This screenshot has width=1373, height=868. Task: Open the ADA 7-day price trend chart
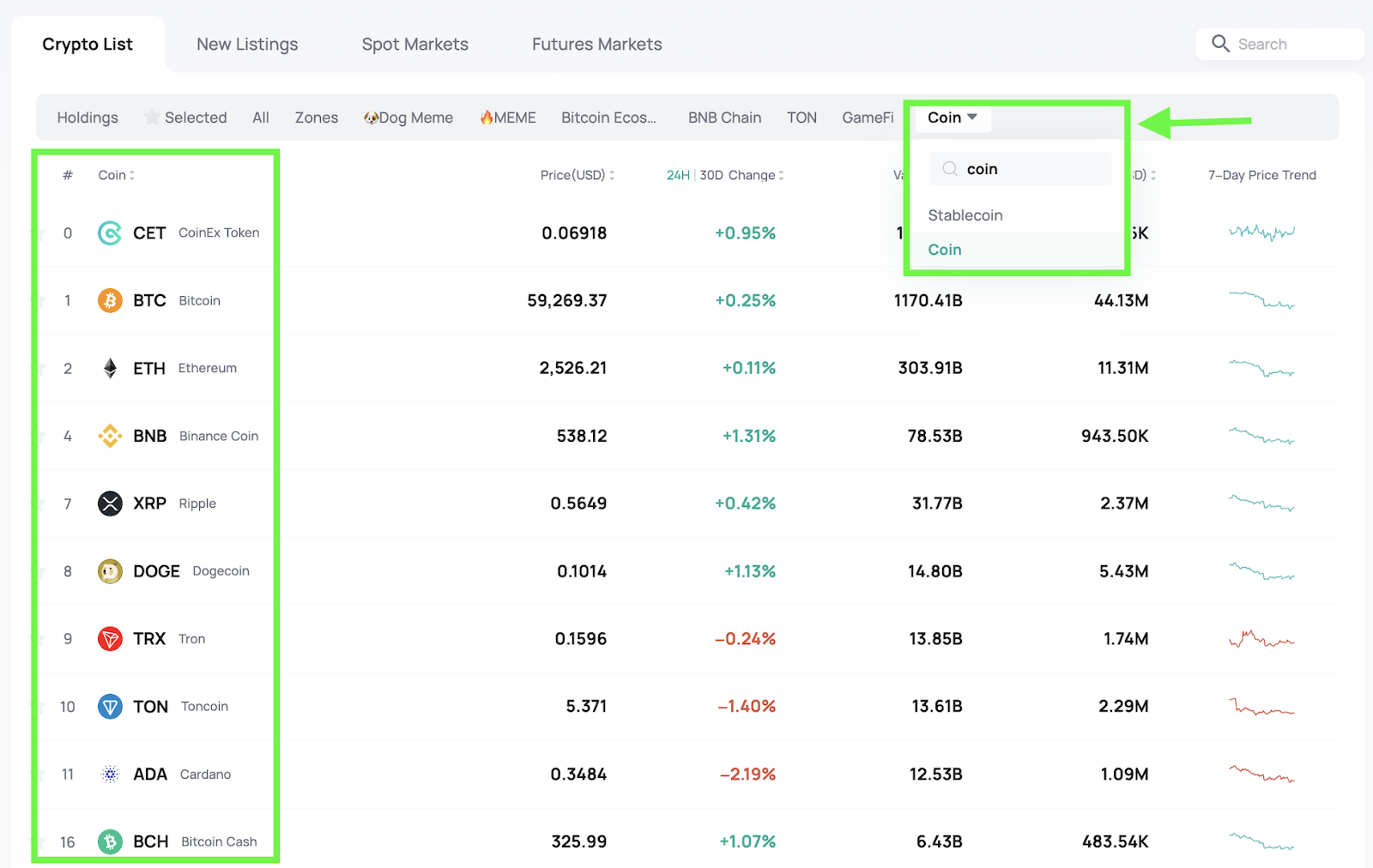[1261, 774]
